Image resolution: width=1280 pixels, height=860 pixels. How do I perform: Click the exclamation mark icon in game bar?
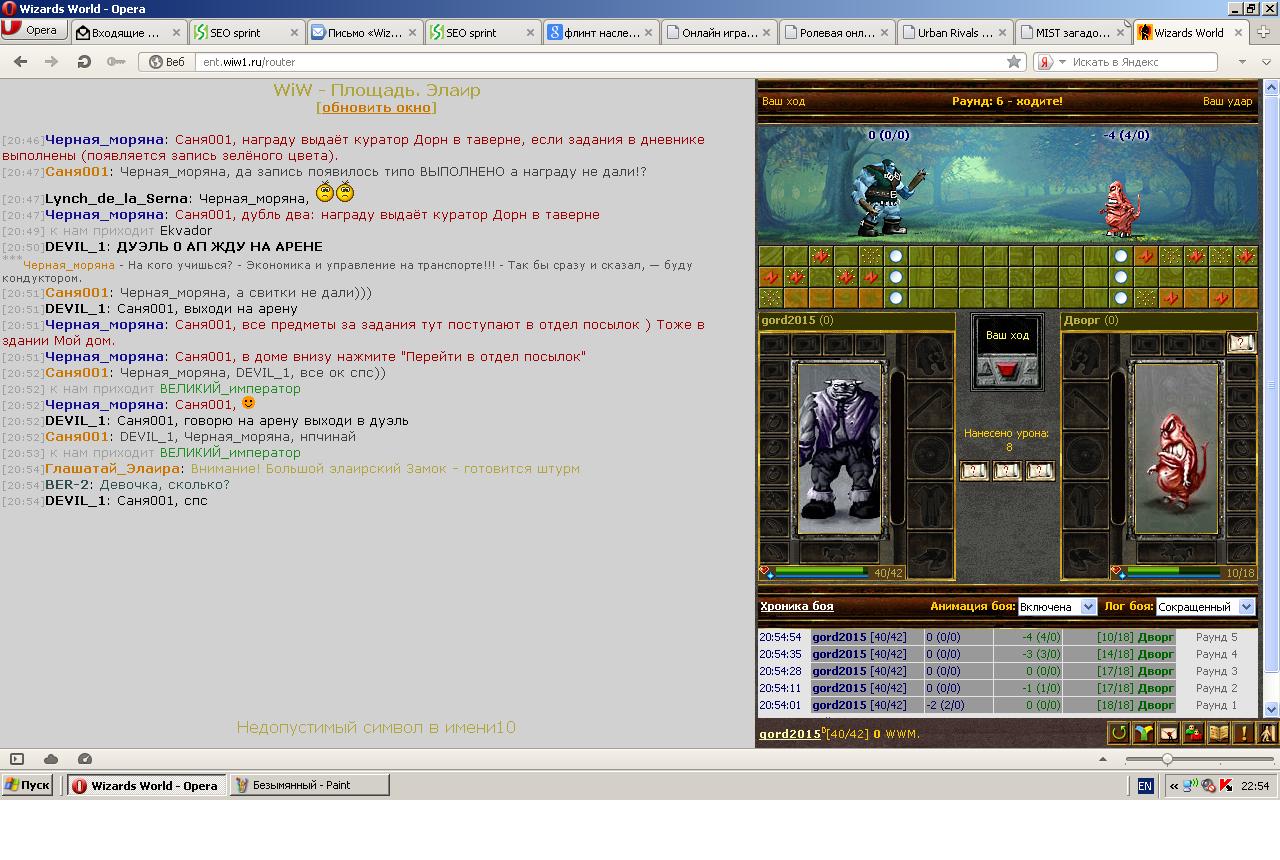1243,733
